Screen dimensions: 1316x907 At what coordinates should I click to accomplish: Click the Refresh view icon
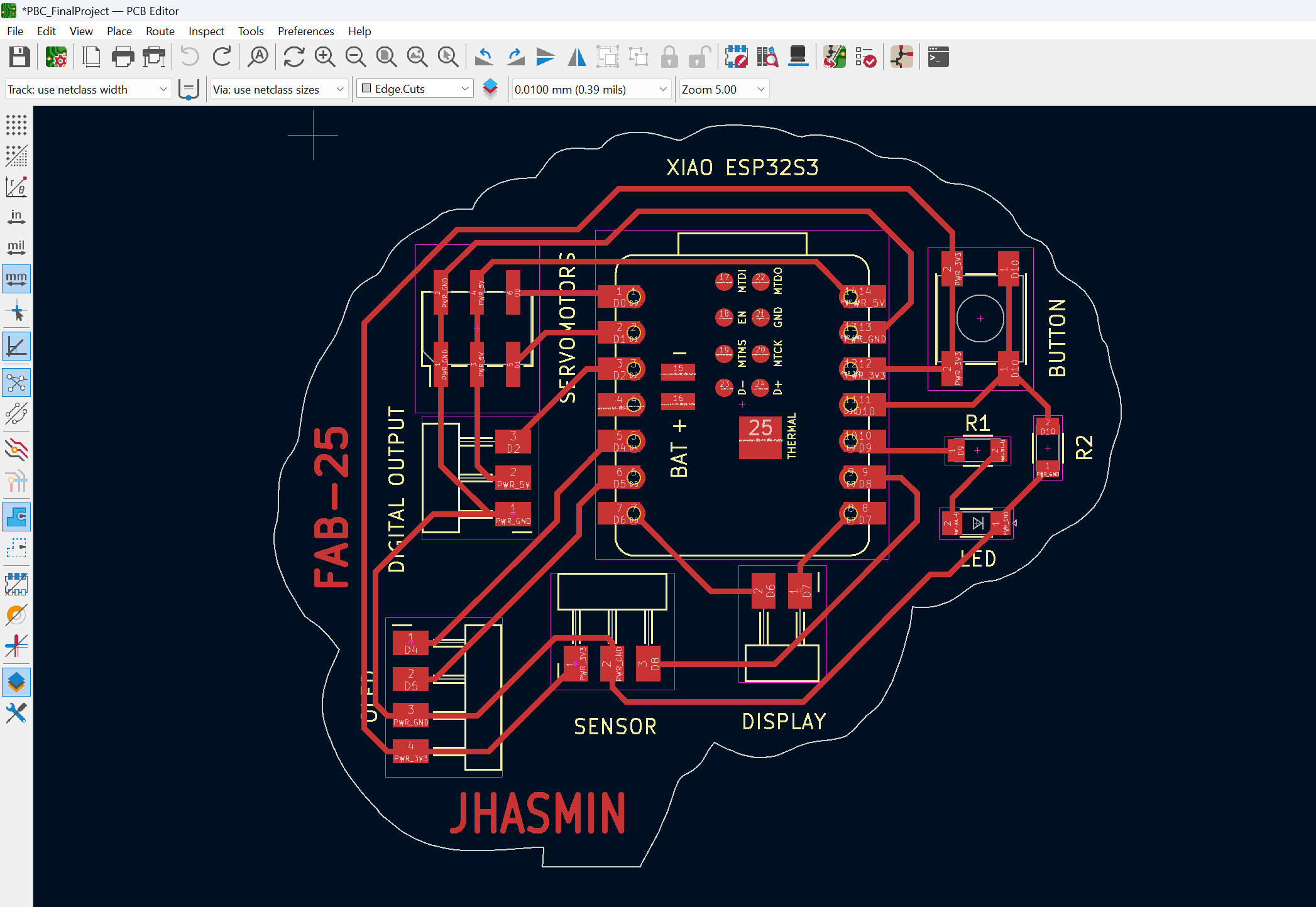pyautogui.click(x=293, y=57)
